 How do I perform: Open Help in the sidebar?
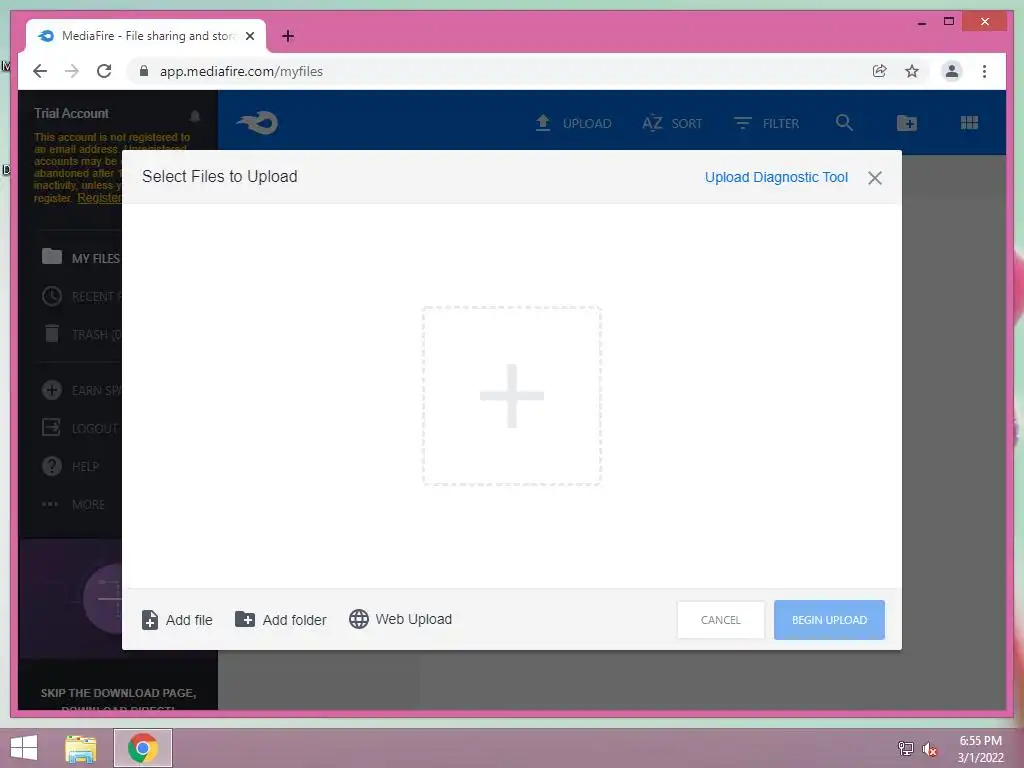pyautogui.click(x=71, y=466)
